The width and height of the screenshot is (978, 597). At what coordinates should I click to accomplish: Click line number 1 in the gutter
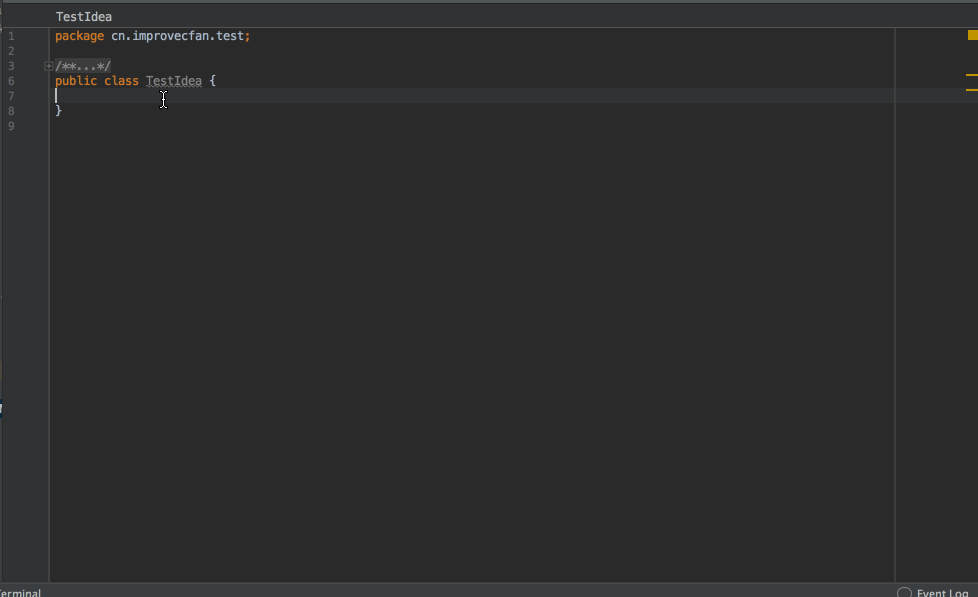point(11,36)
